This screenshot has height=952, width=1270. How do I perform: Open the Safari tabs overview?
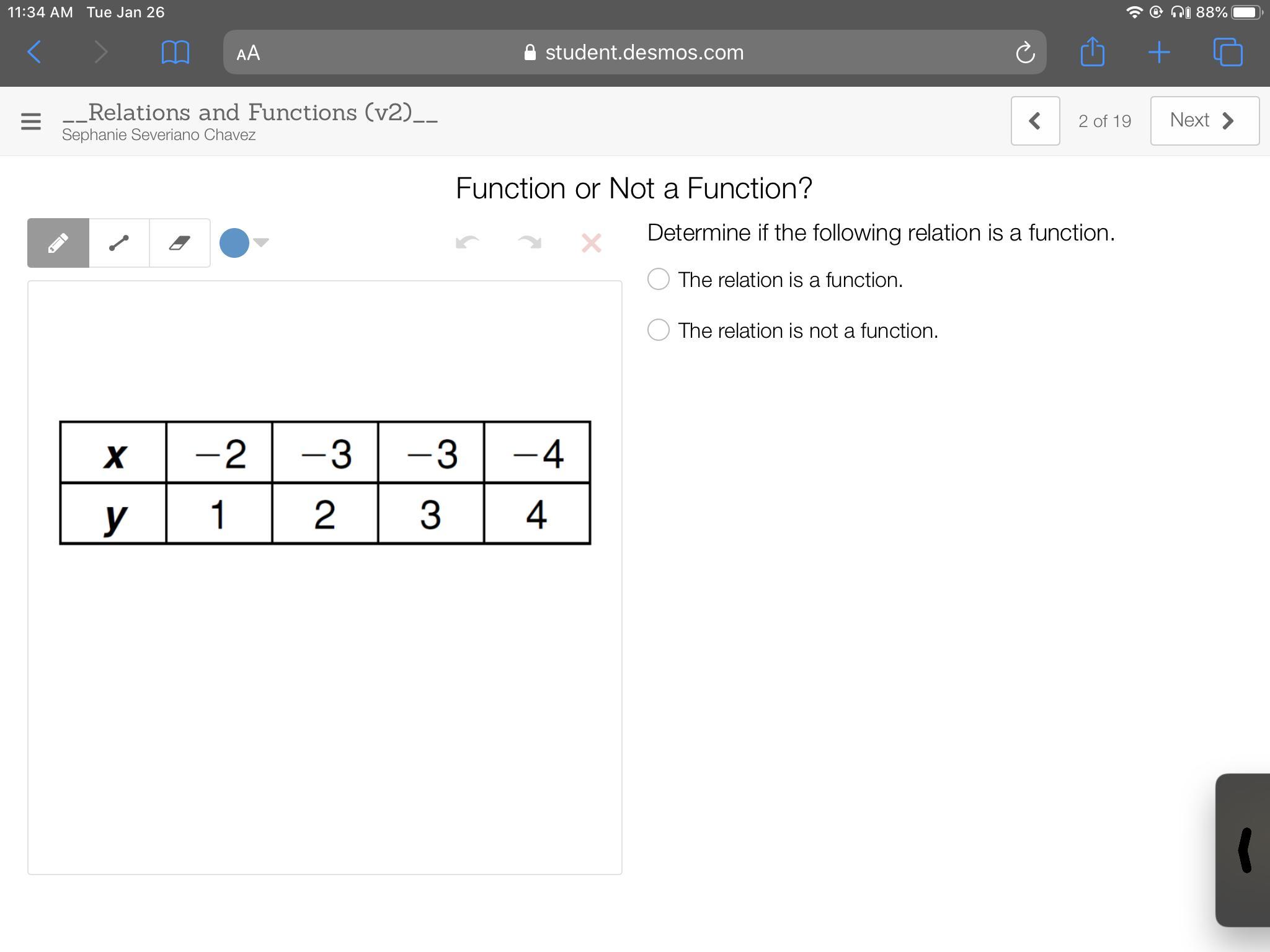tap(1227, 52)
